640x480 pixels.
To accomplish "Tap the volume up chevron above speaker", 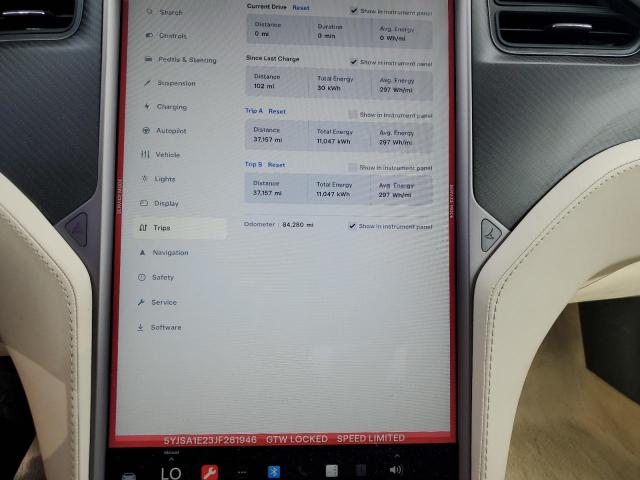I will tap(397, 456).
